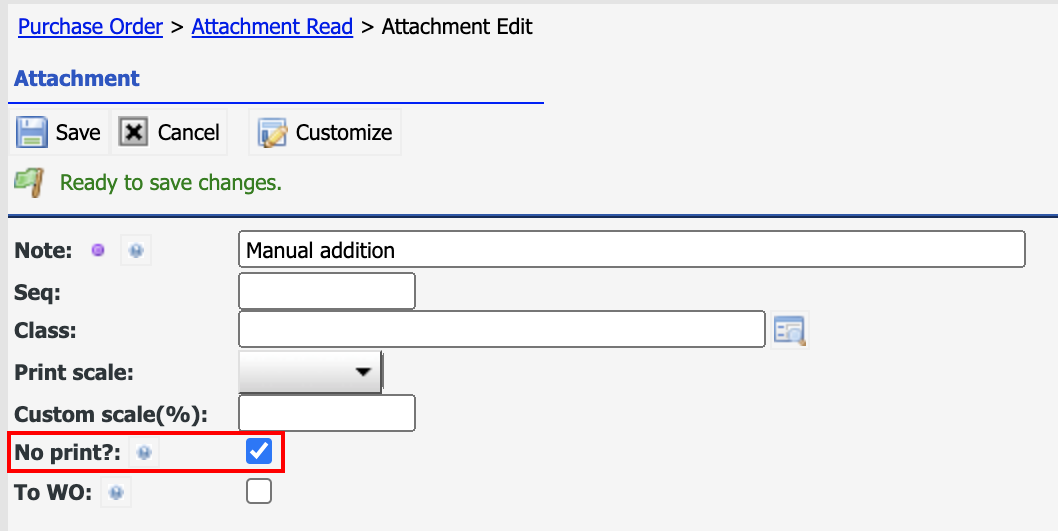Click the Cancel button label
This screenshot has width=1058, height=531.
tap(189, 132)
